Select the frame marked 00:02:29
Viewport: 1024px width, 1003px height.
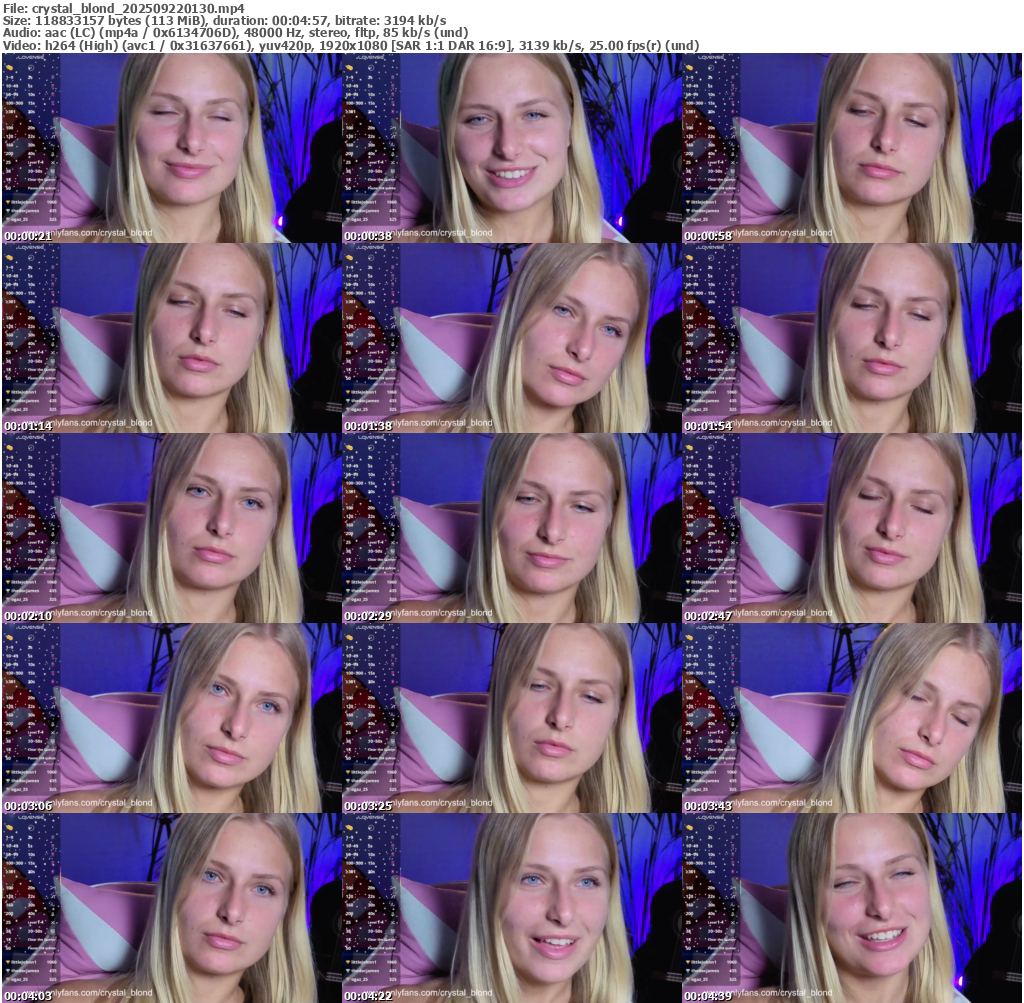point(511,528)
